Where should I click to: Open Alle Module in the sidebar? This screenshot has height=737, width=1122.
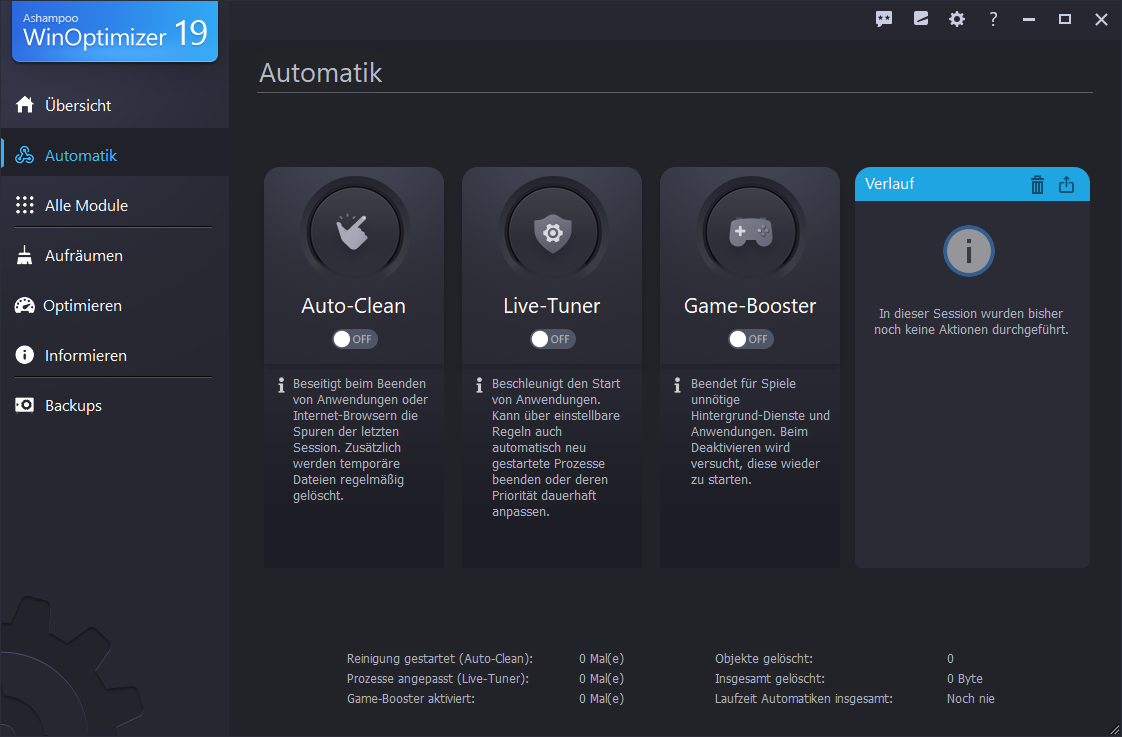click(86, 205)
